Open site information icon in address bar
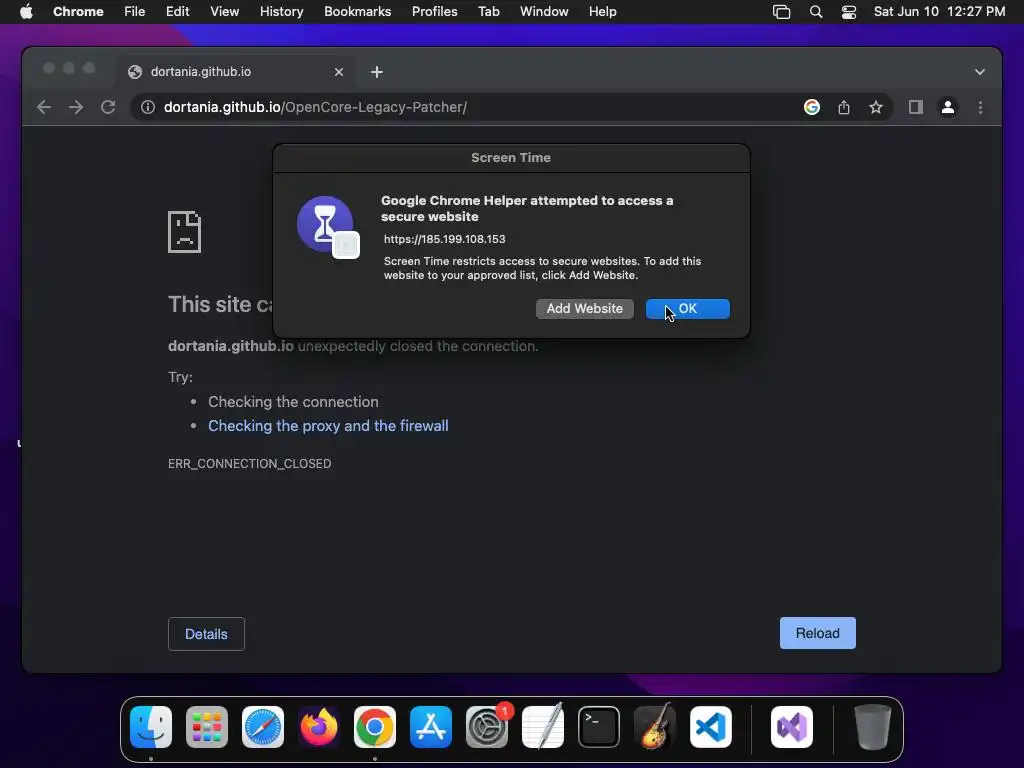Image resolution: width=1024 pixels, height=768 pixels. tap(148, 107)
